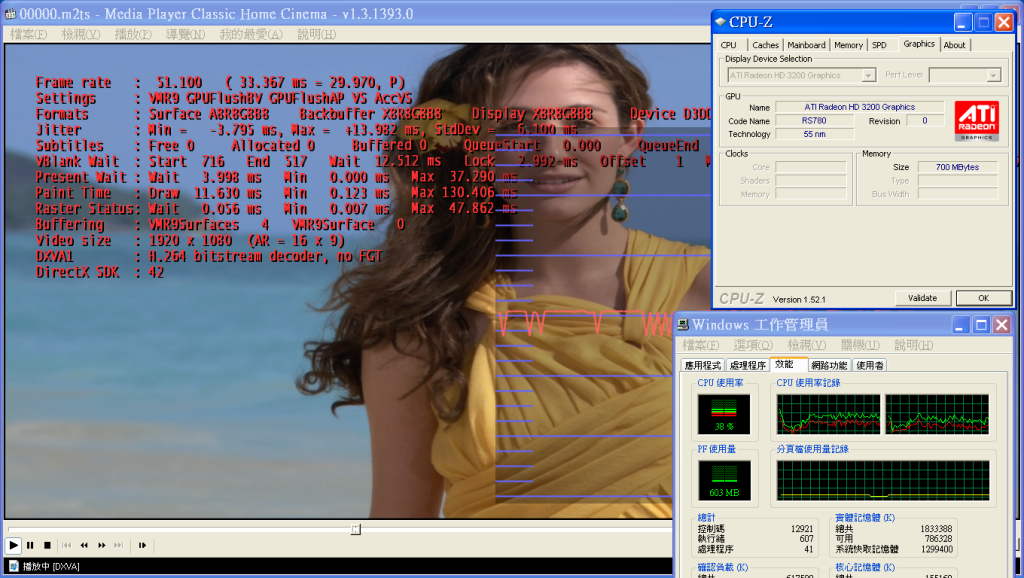The width and height of the screenshot is (1024, 578).
Task: Open the 說明(H) menu in Task Manager
Action: pyautogui.click(x=914, y=345)
